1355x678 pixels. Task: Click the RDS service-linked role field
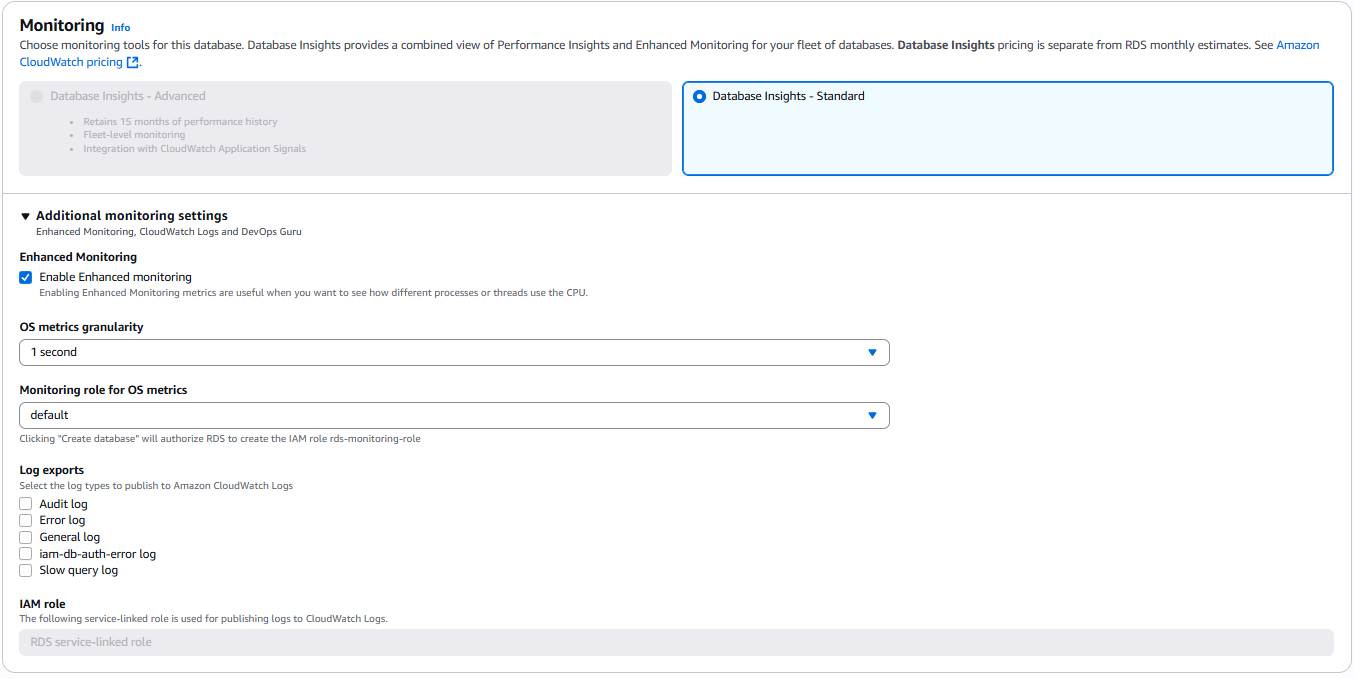tap(676, 642)
